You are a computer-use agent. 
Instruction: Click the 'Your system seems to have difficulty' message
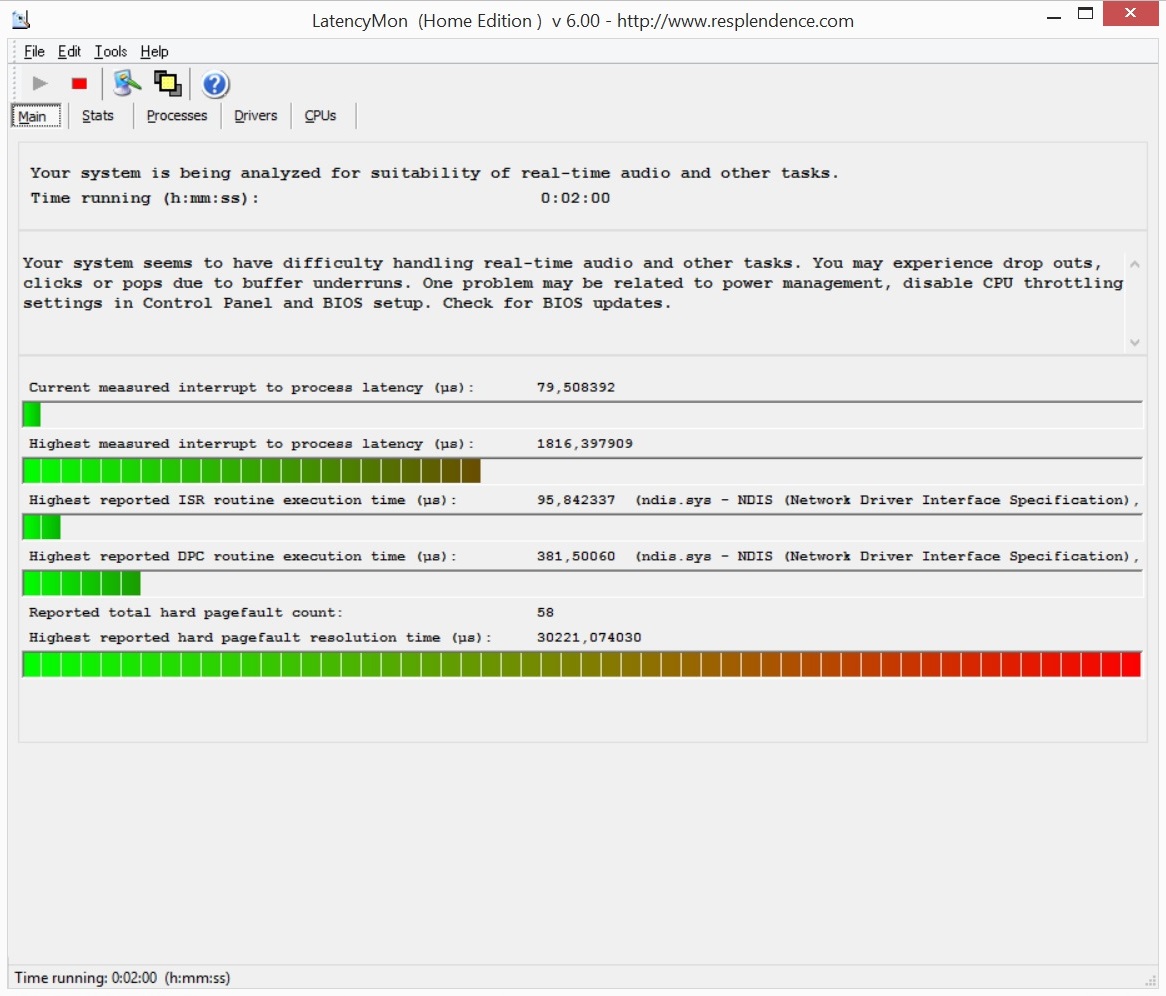pos(573,283)
